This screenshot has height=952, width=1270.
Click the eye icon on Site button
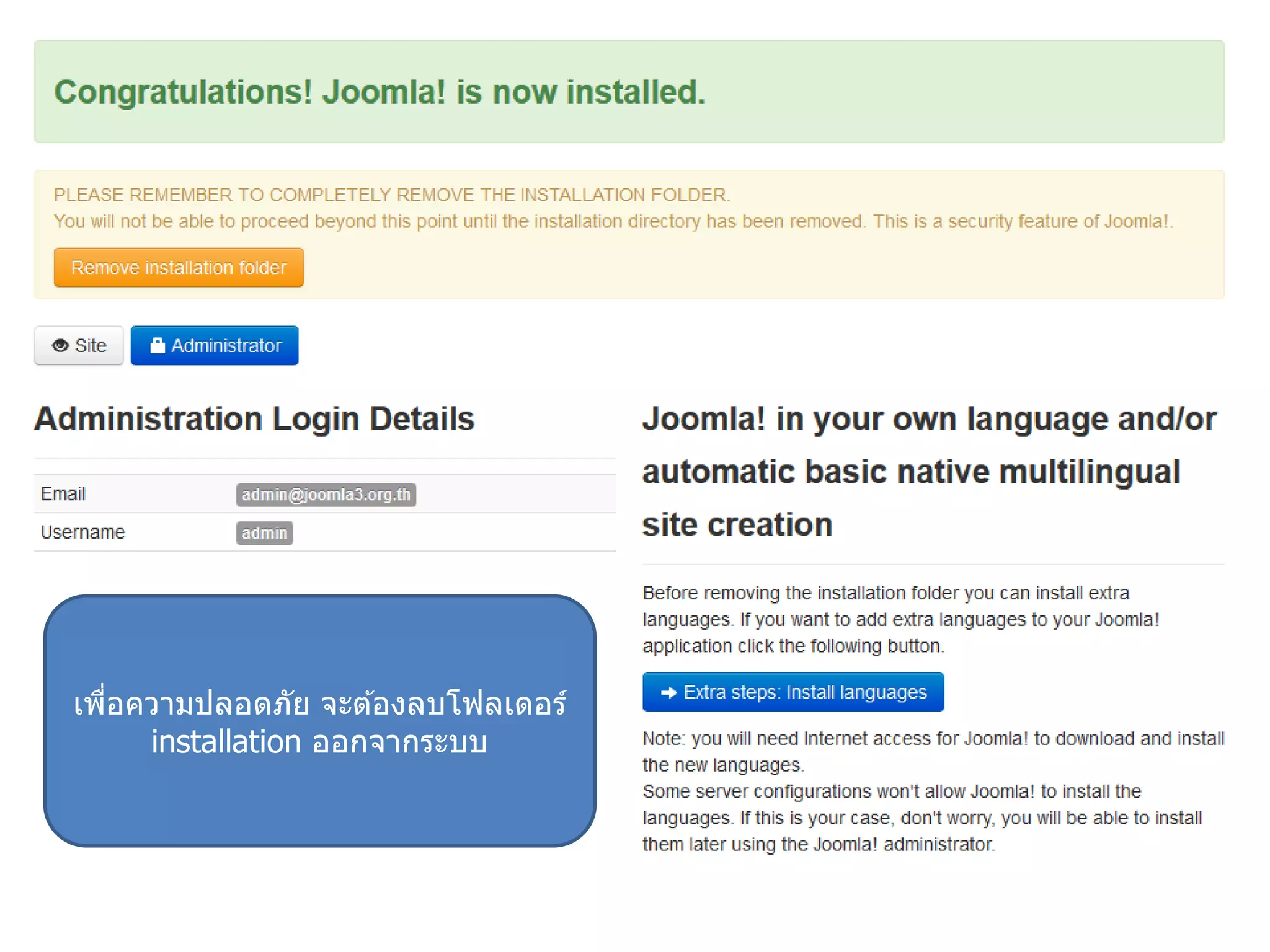(x=60, y=345)
